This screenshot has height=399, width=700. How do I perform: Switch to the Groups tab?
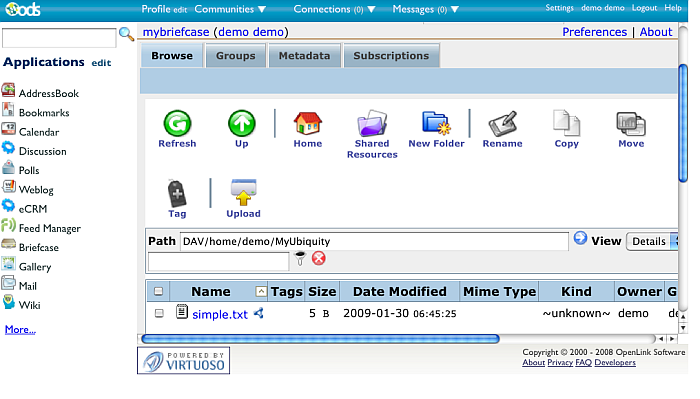click(x=236, y=55)
